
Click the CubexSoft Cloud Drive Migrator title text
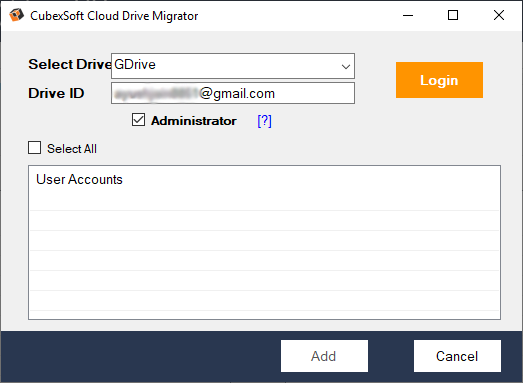click(x=114, y=16)
